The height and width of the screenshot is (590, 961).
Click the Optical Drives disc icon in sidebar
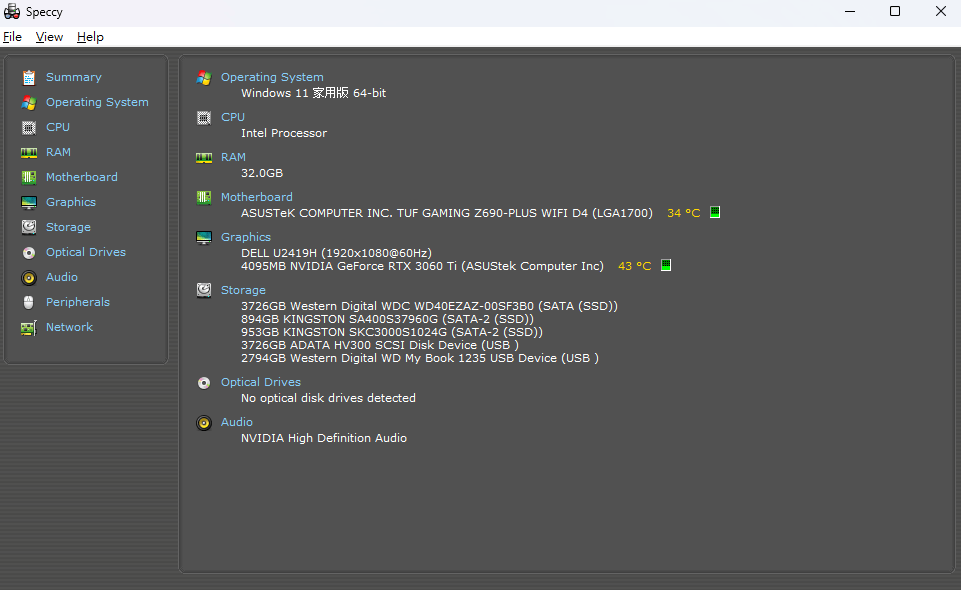coord(29,252)
